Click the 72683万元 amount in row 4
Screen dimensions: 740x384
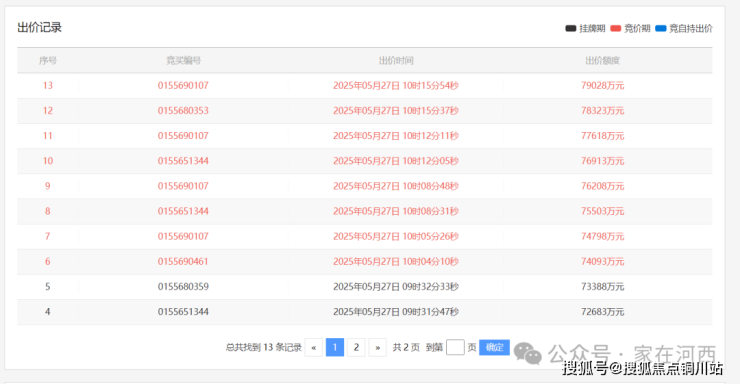click(x=602, y=311)
